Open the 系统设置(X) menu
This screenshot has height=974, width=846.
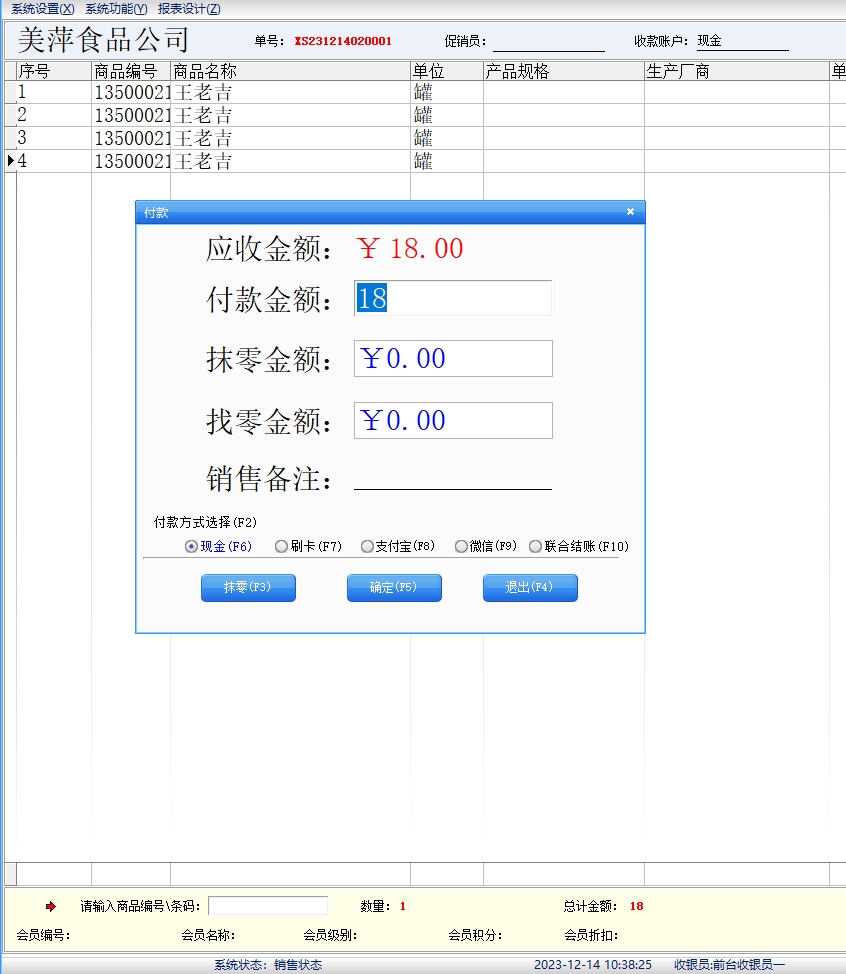43,9
